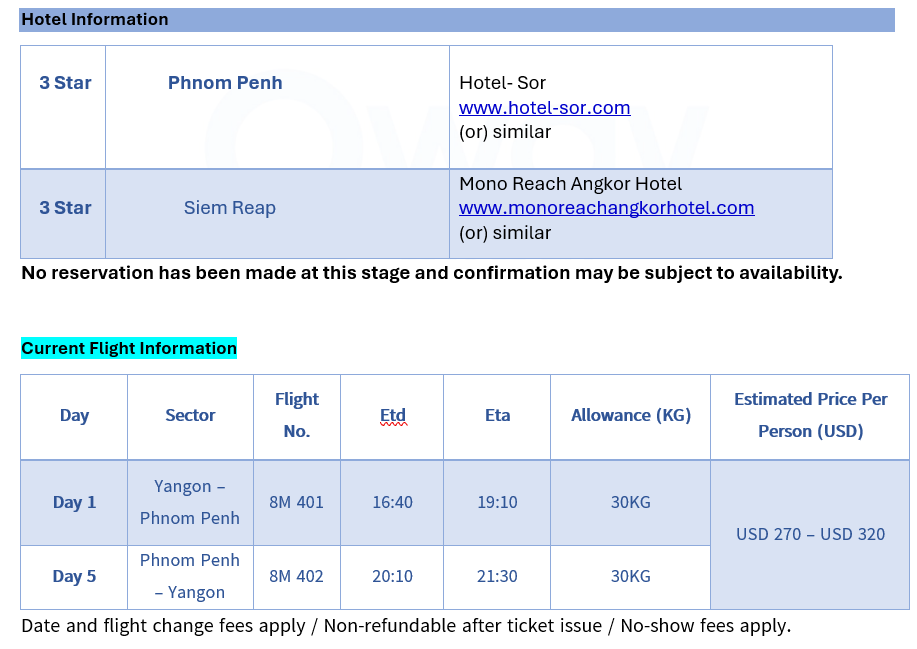Screen dimensions: 917x649
Task: Click the Day 1 row cell
Action: click(74, 502)
